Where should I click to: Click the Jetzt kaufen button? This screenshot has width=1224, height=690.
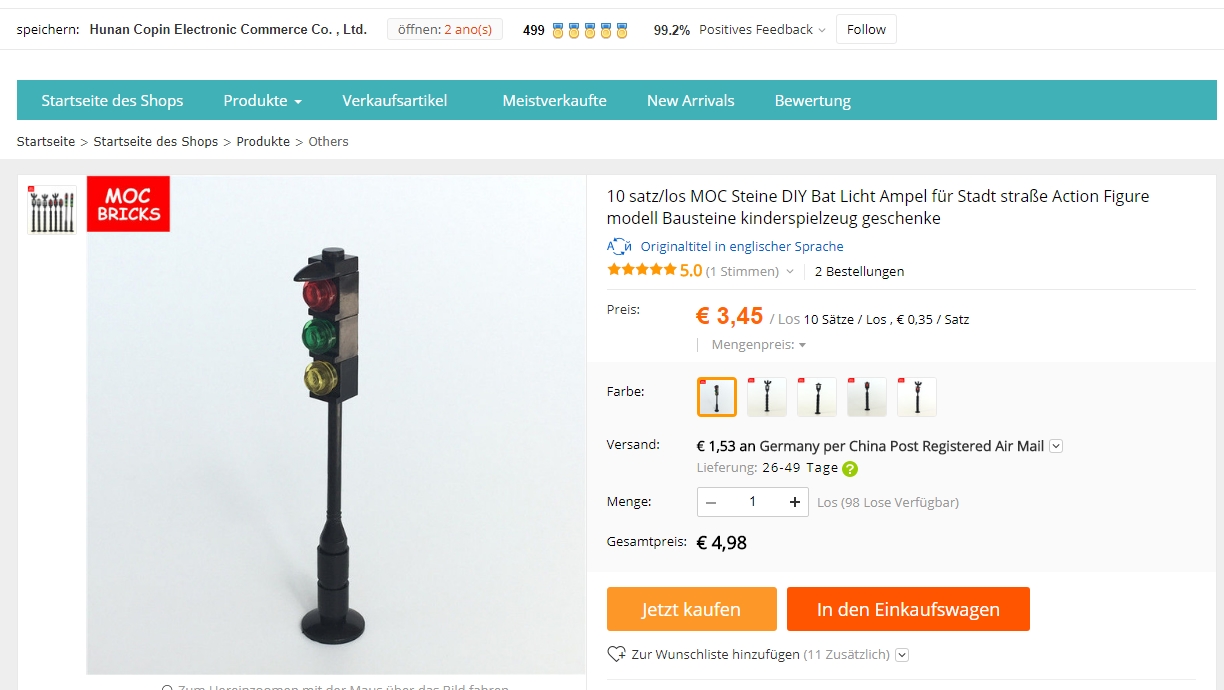692,609
